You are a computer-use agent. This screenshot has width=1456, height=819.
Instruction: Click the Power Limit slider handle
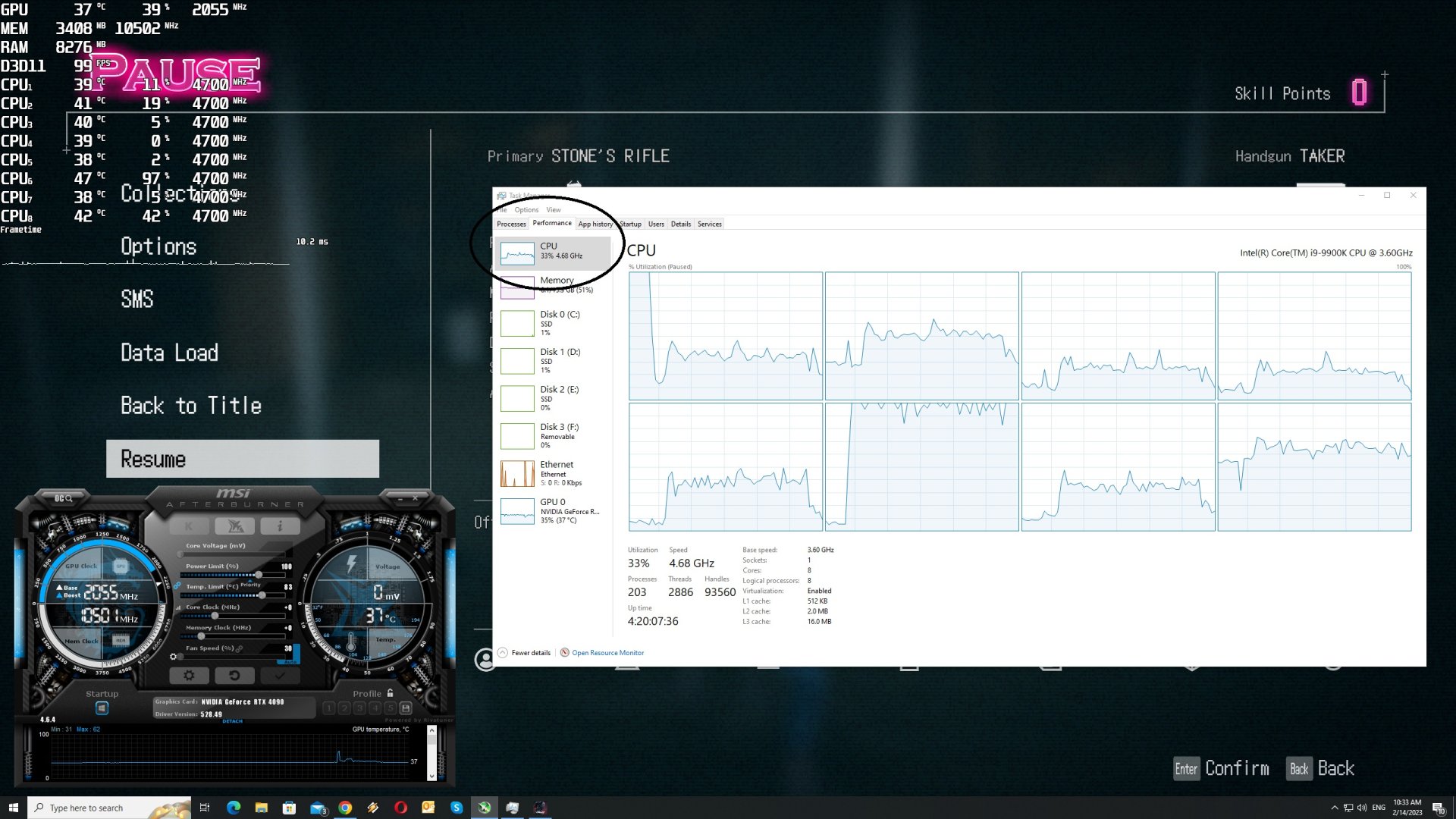[258, 574]
